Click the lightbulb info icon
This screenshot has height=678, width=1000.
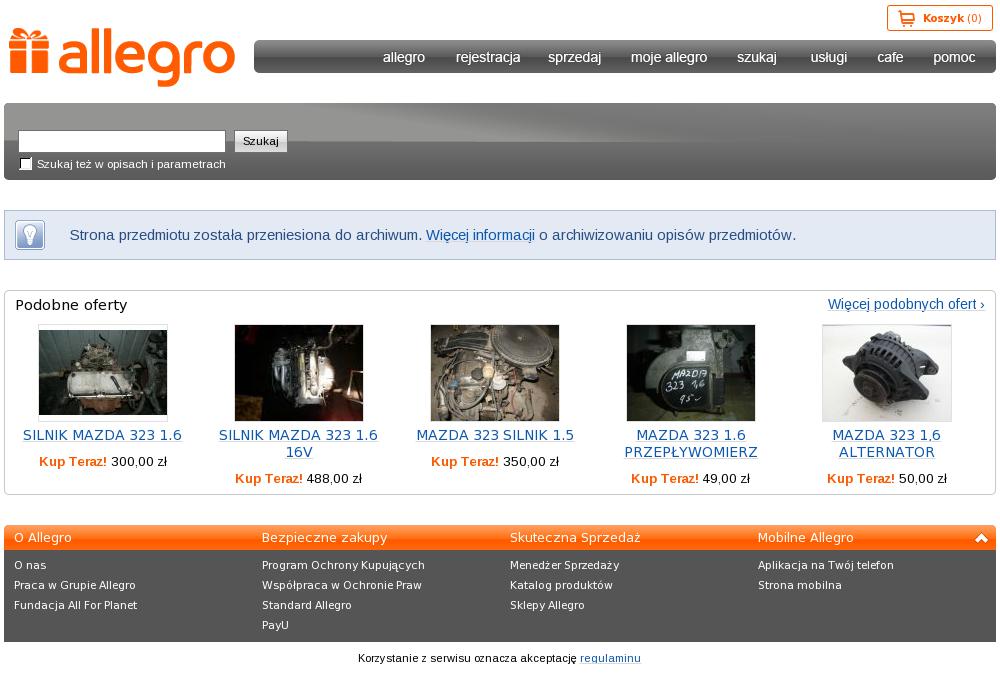pyautogui.click(x=30, y=235)
